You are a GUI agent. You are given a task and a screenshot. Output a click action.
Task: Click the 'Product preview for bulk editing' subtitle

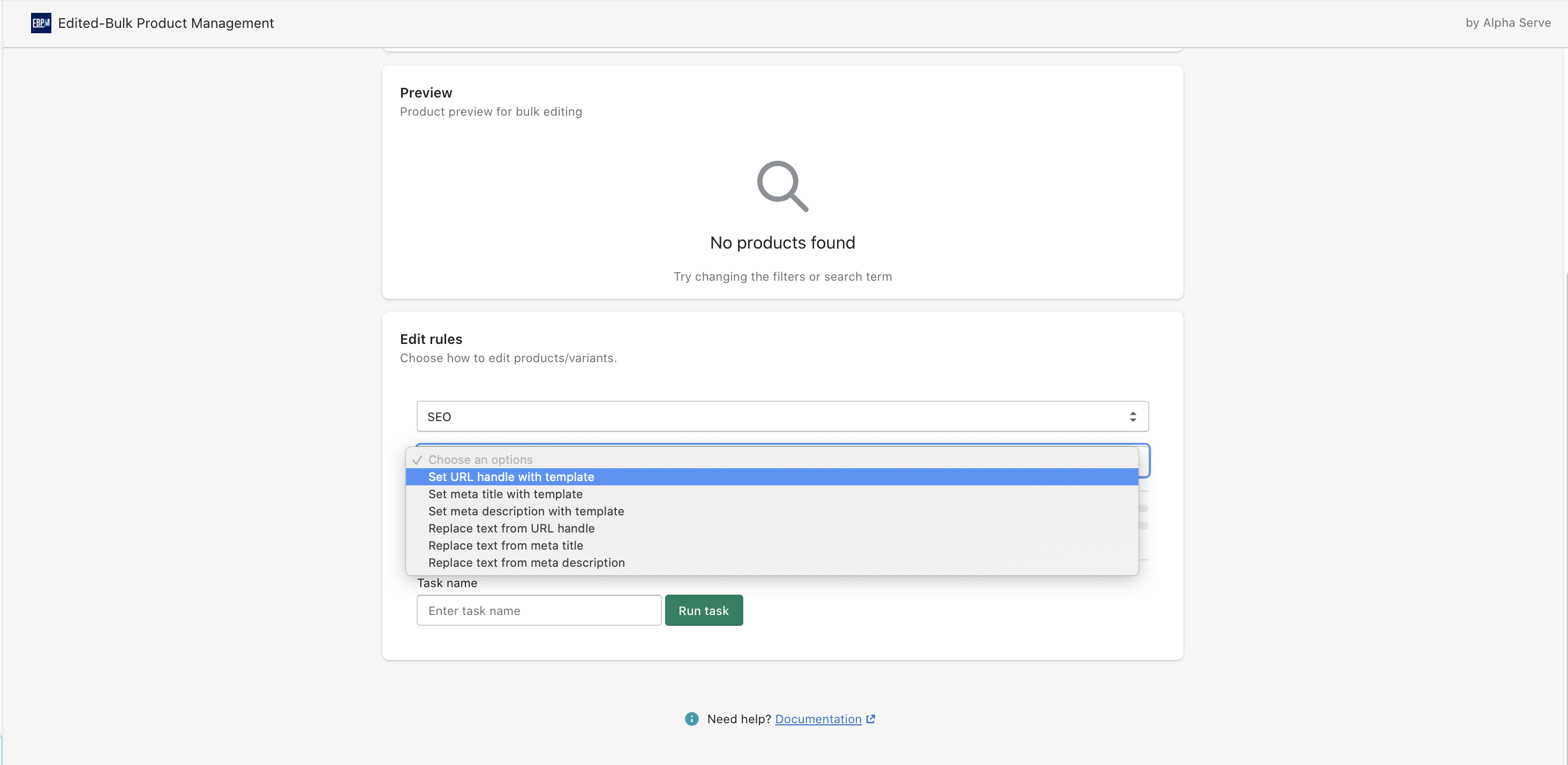tap(491, 111)
